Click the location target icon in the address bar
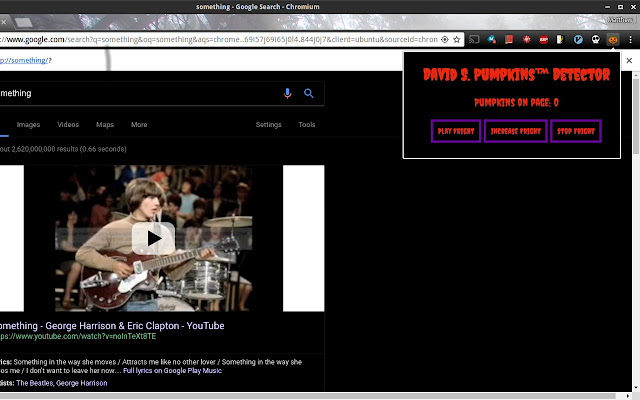 click(x=444, y=40)
